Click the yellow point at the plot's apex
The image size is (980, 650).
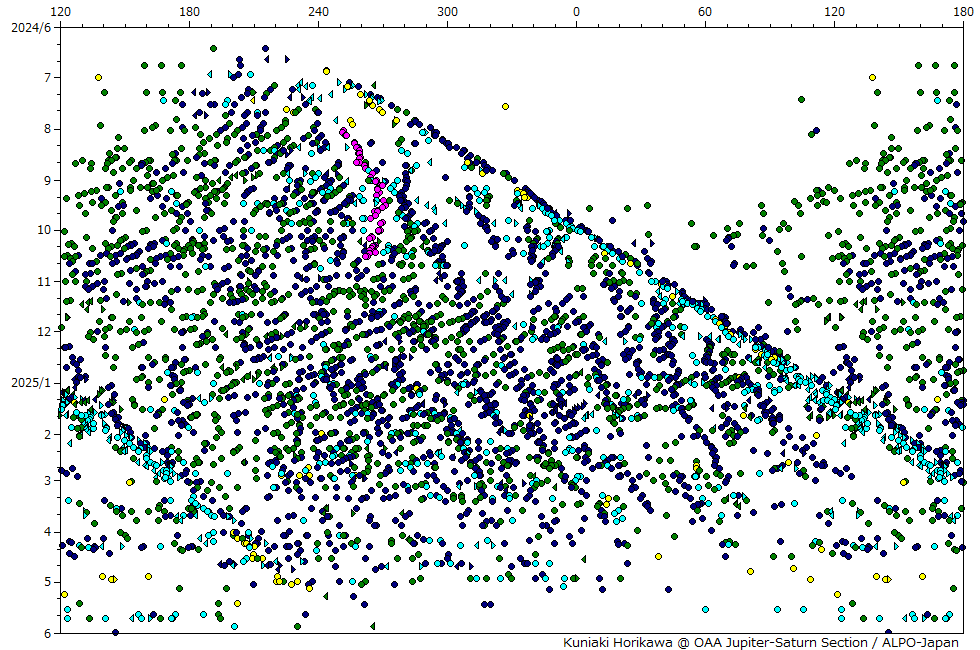point(327,71)
